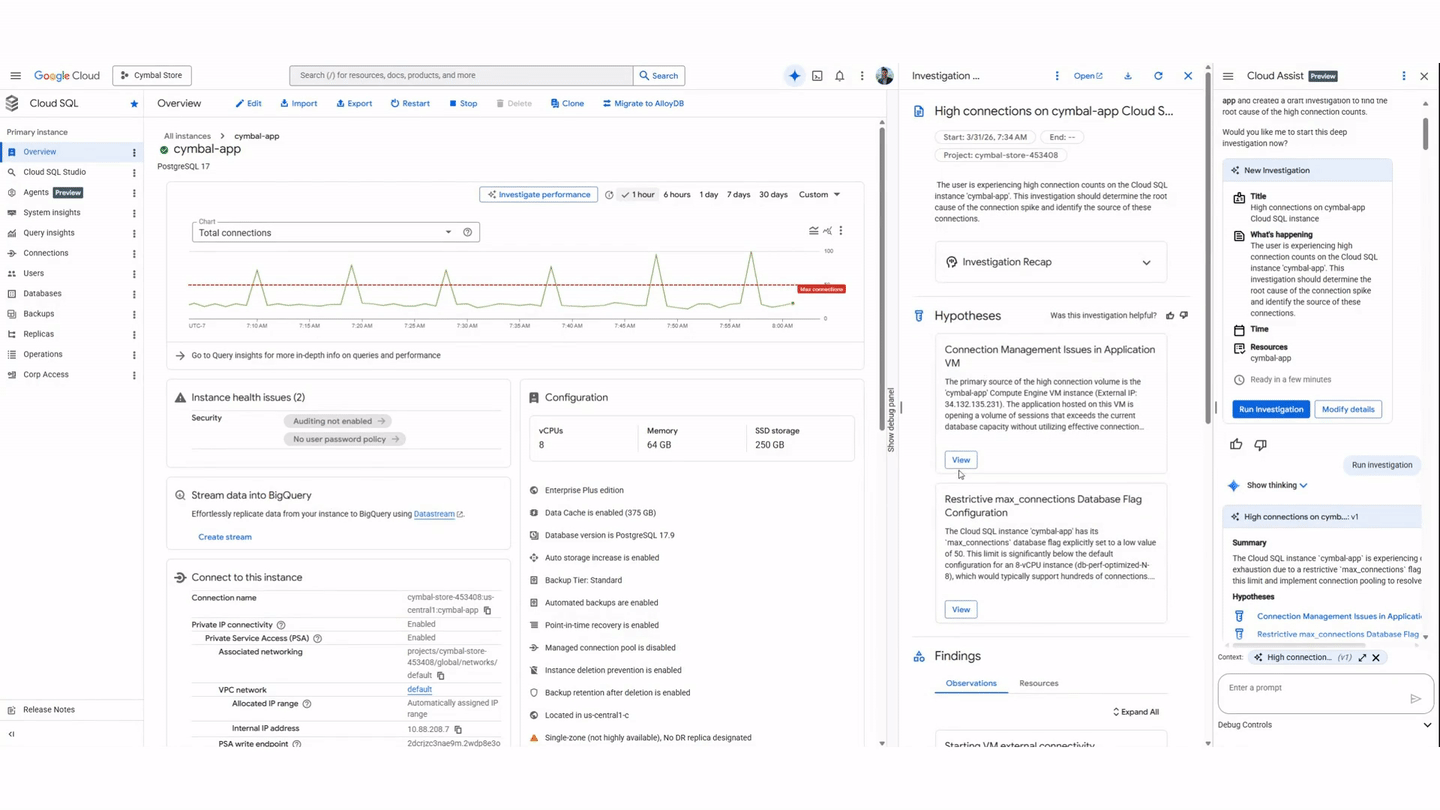Collapse the left navigation sidebar
Image resolution: width=1440 pixels, height=810 pixels.
pyautogui.click(x=12, y=734)
